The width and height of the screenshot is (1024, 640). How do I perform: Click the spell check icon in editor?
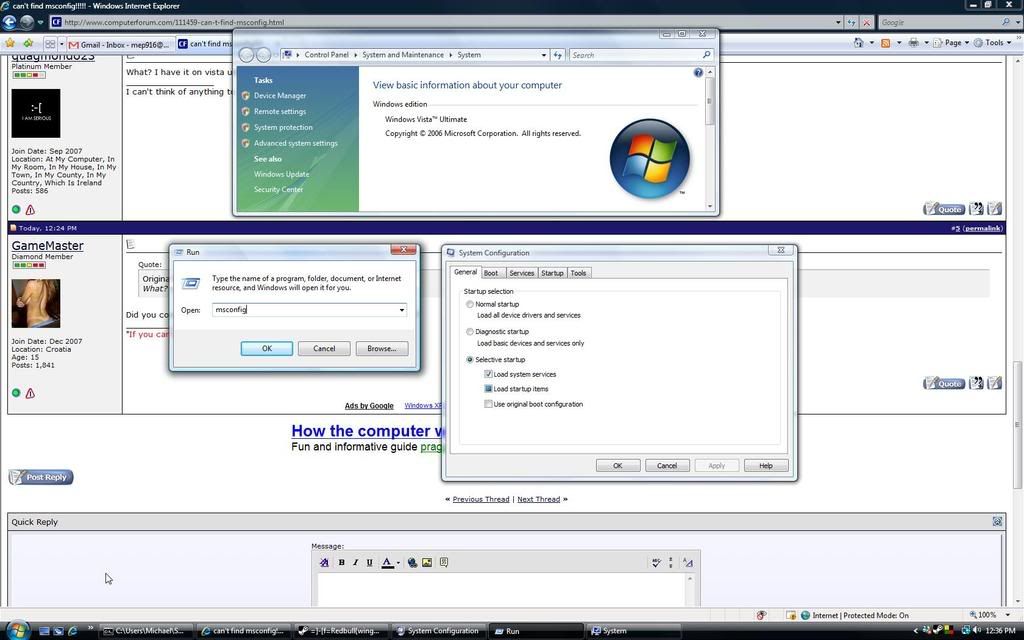tap(656, 562)
